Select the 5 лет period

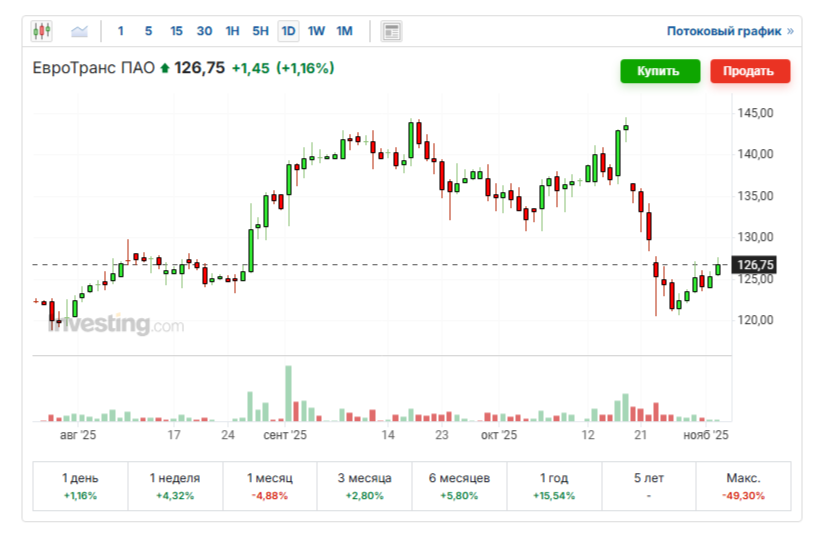pyautogui.click(x=649, y=486)
